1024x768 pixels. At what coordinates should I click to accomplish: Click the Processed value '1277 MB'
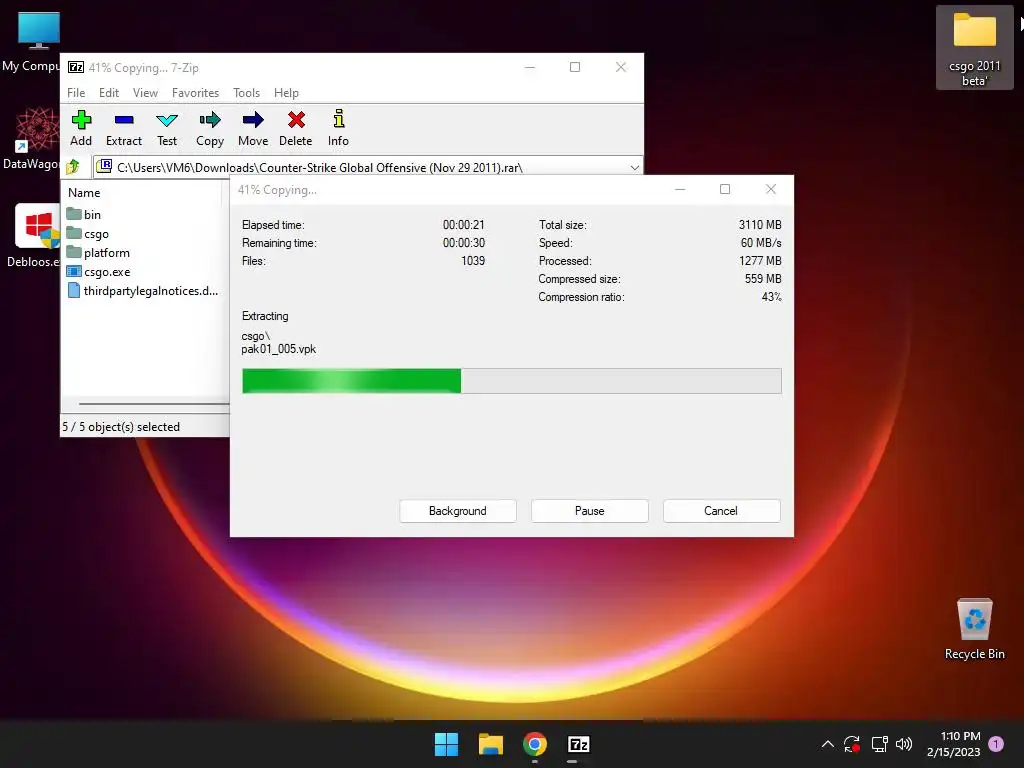tap(760, 261)
